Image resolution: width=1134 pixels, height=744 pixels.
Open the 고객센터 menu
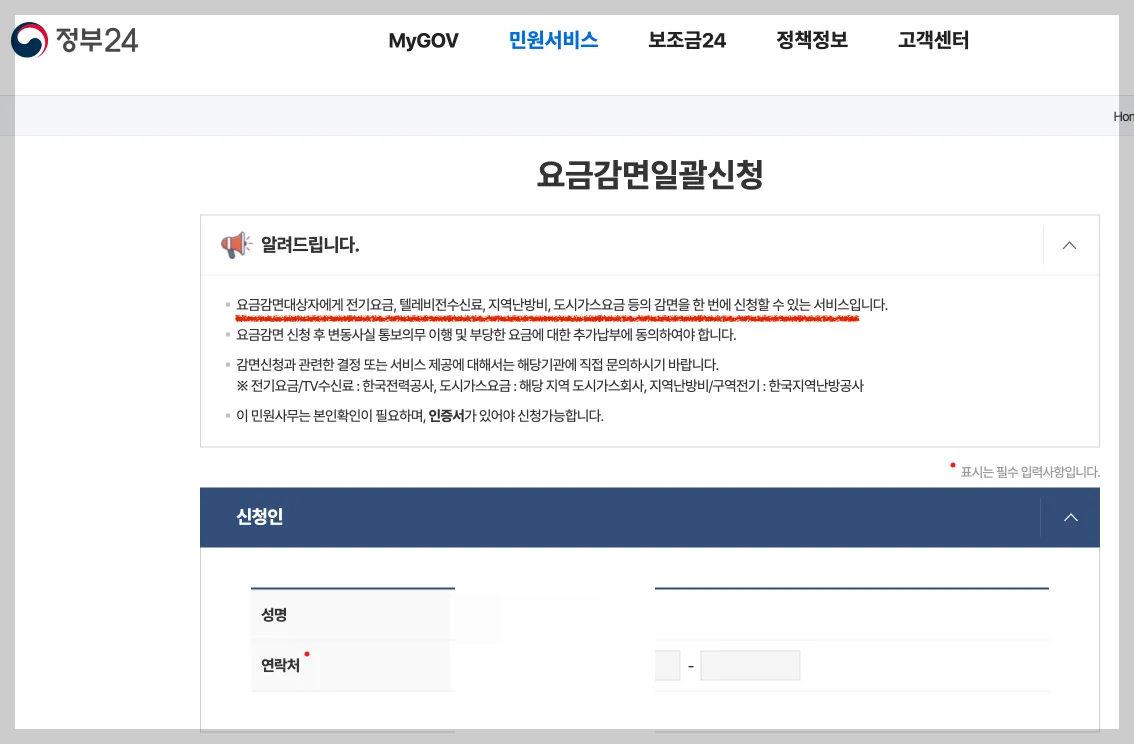pyautogui.click(x=933, y=40)
